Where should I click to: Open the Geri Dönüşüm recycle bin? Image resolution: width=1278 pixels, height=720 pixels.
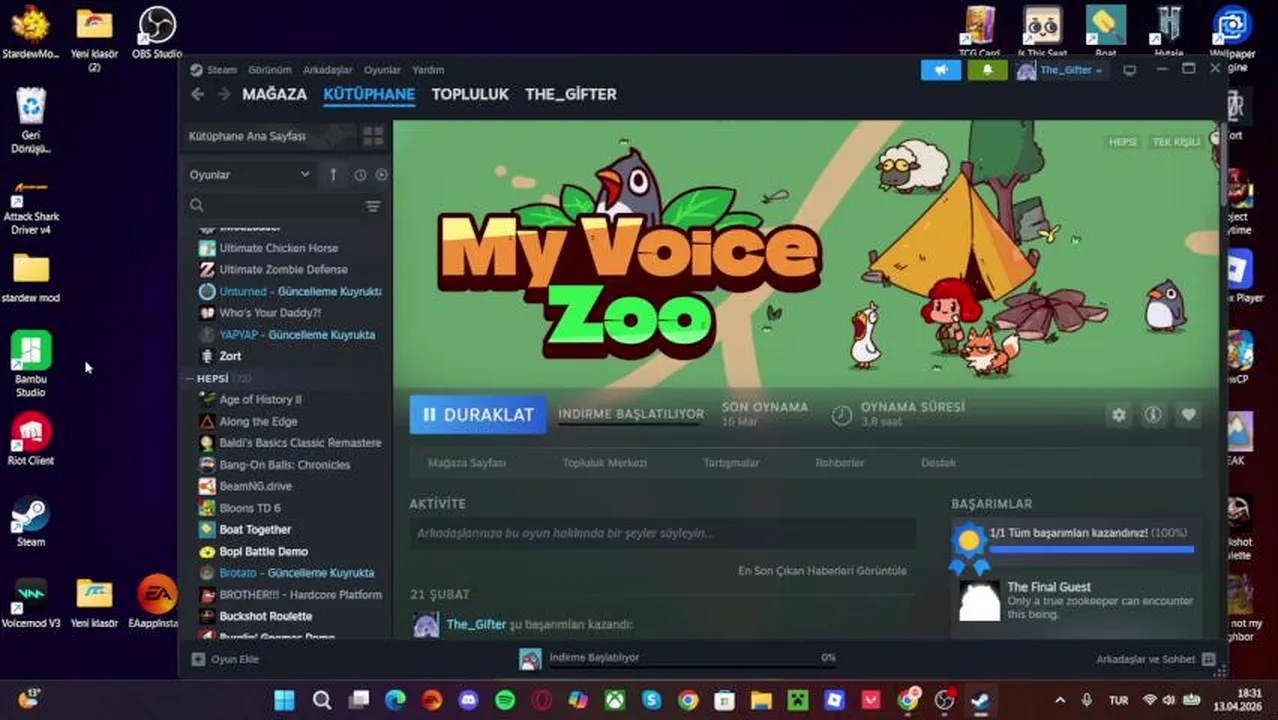(x=31, y=121)
